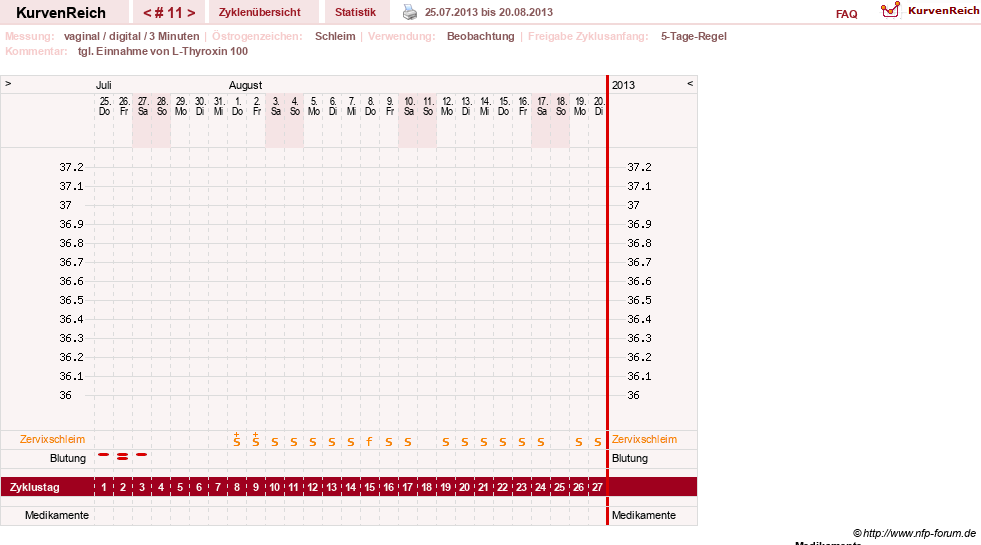981x545 pixels.
Task: Click the S mucus symbol on cycle day 19
Action: click(445, 442)
